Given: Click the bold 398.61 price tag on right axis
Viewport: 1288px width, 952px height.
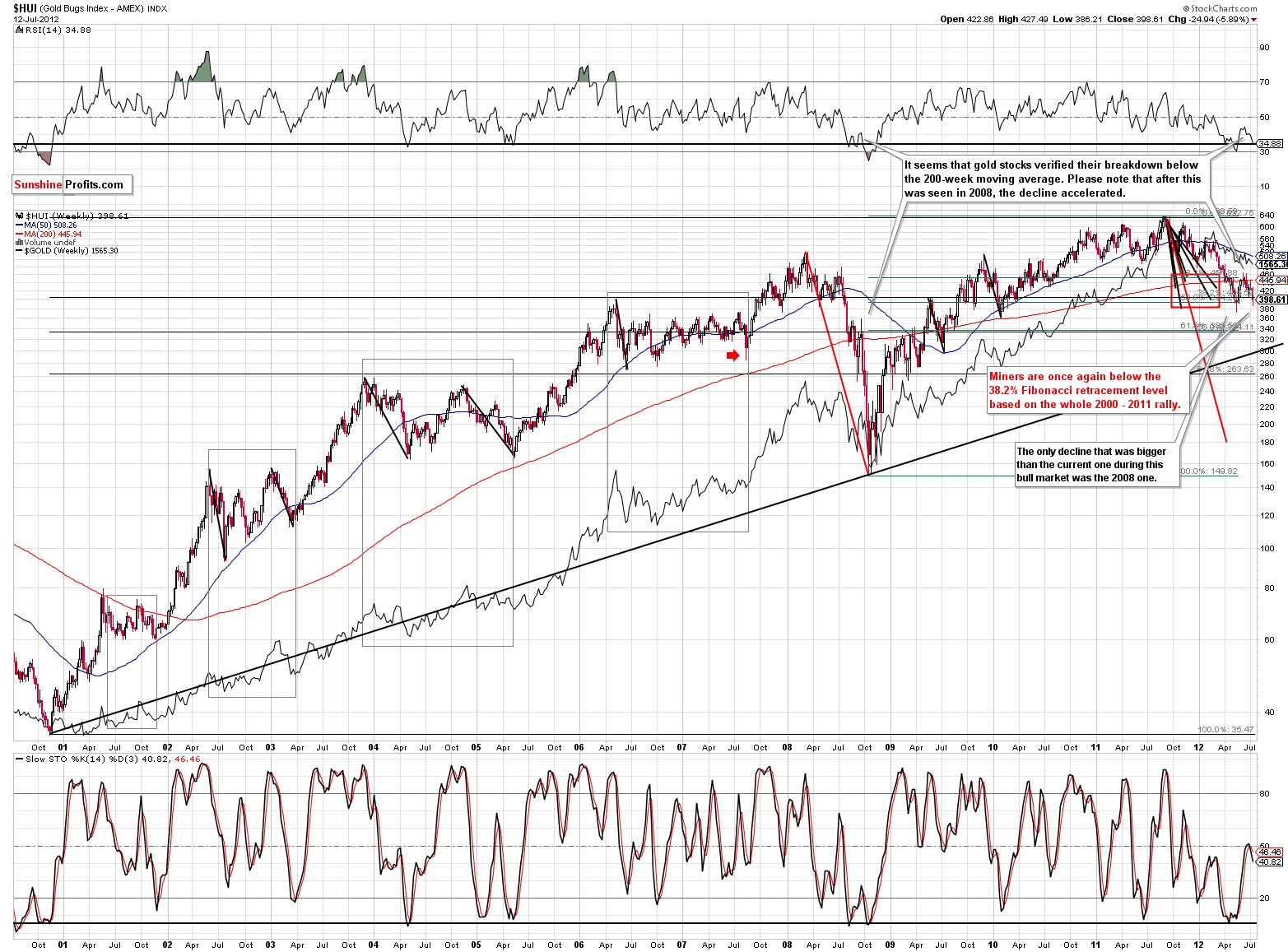Looking at the screenshot, I should [x=1272, y=300].
